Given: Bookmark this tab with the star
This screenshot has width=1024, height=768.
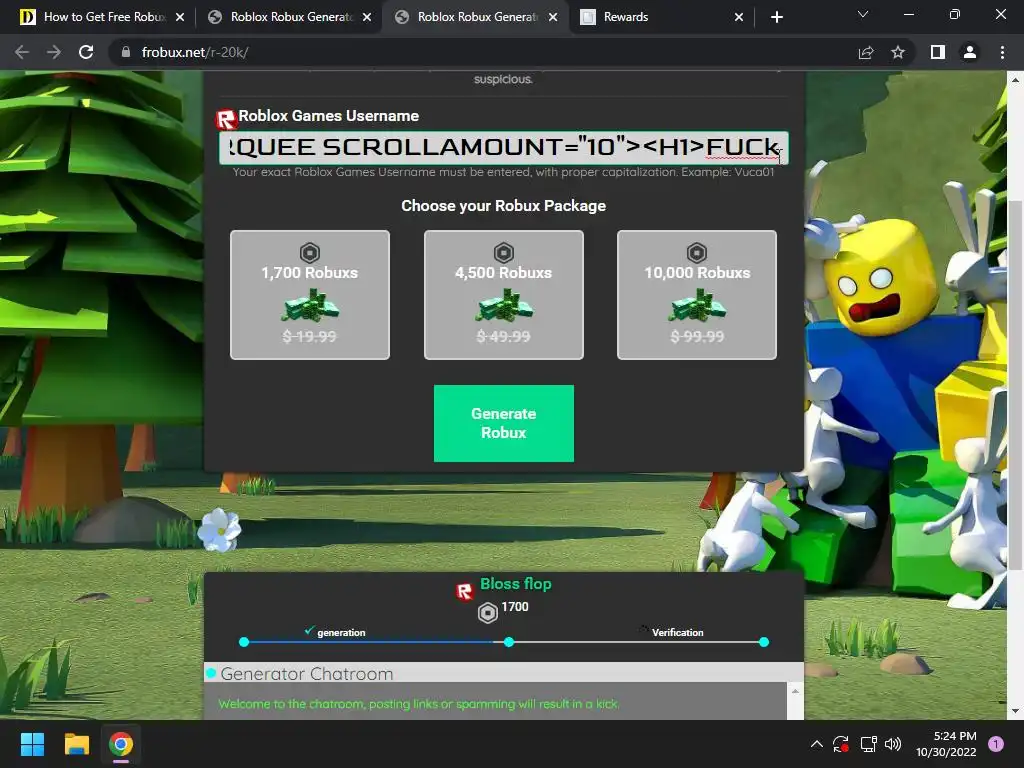Looking at the screenshot, I should [x=898, y=52].
